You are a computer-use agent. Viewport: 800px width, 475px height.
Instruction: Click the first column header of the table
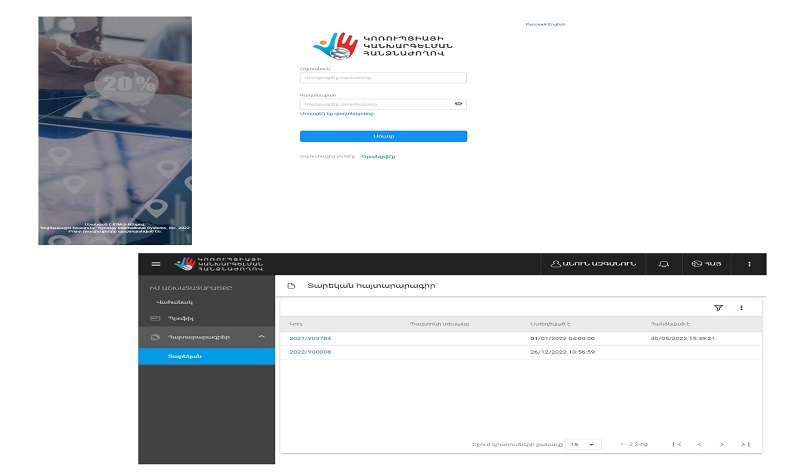pos(296,324)
